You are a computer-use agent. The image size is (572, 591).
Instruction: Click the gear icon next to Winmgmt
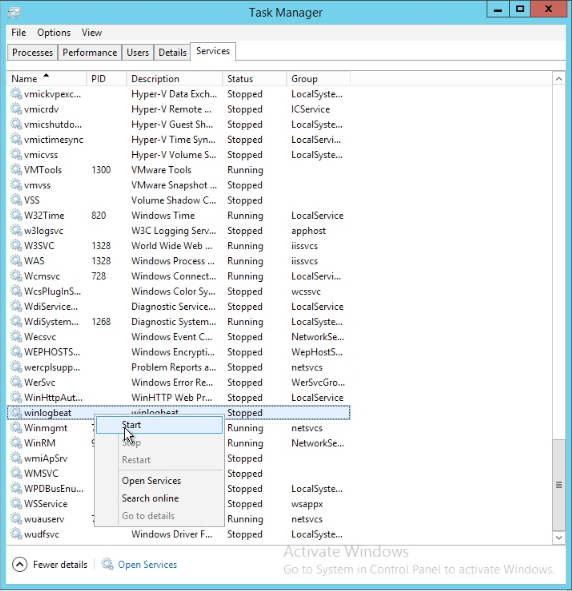click(16, 428)
